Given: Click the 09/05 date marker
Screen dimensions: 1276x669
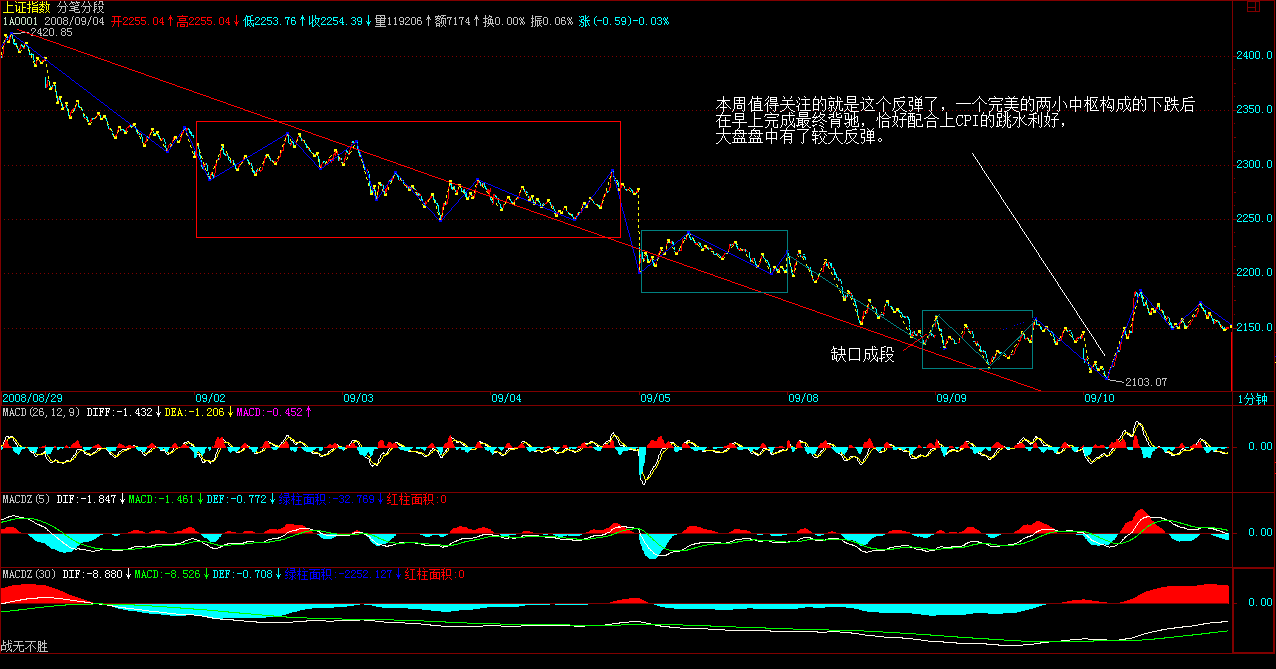Looking at the screenshot, I should [655, 398].
